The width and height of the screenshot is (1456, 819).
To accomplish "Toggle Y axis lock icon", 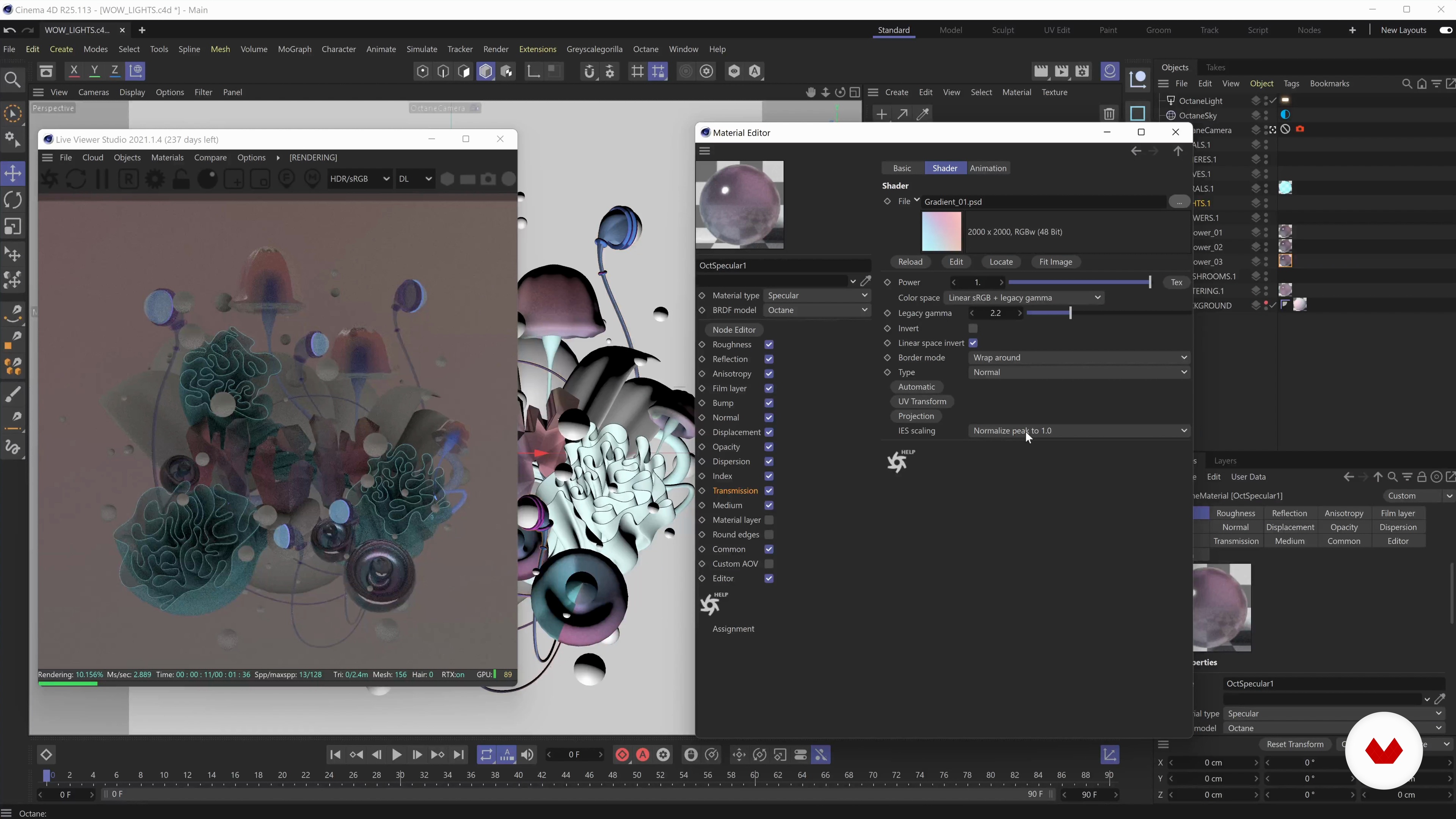I will tap(94, 71).
